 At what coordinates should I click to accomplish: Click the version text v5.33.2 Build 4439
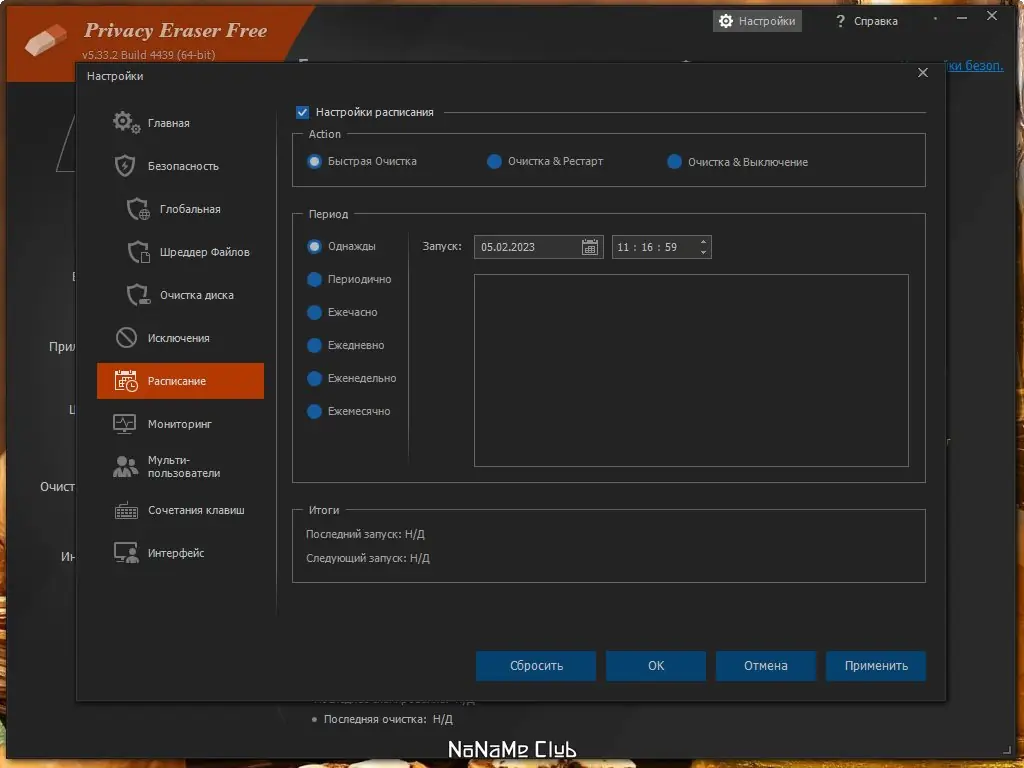tap(148, 55)
